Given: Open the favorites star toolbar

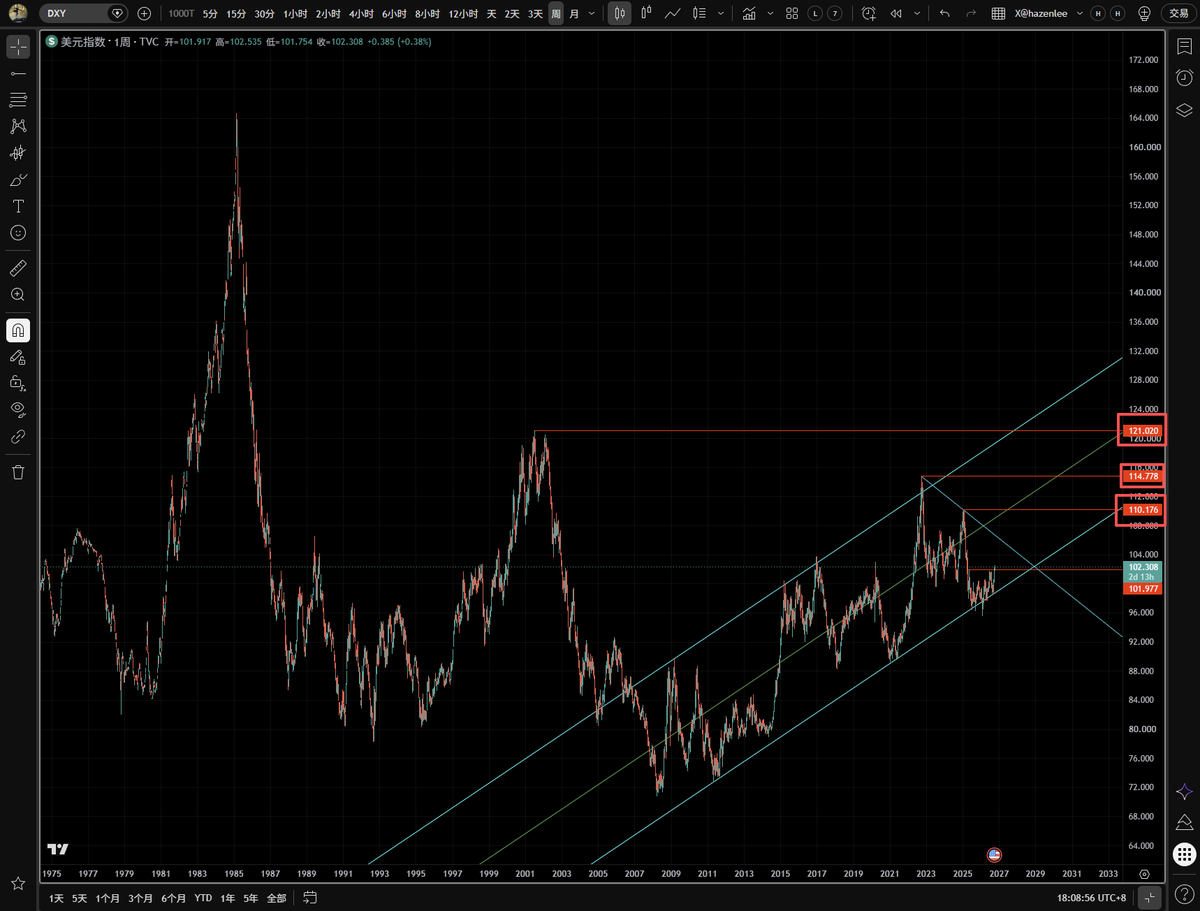Looking at the screenshot, I should click(x=18, y=884).
